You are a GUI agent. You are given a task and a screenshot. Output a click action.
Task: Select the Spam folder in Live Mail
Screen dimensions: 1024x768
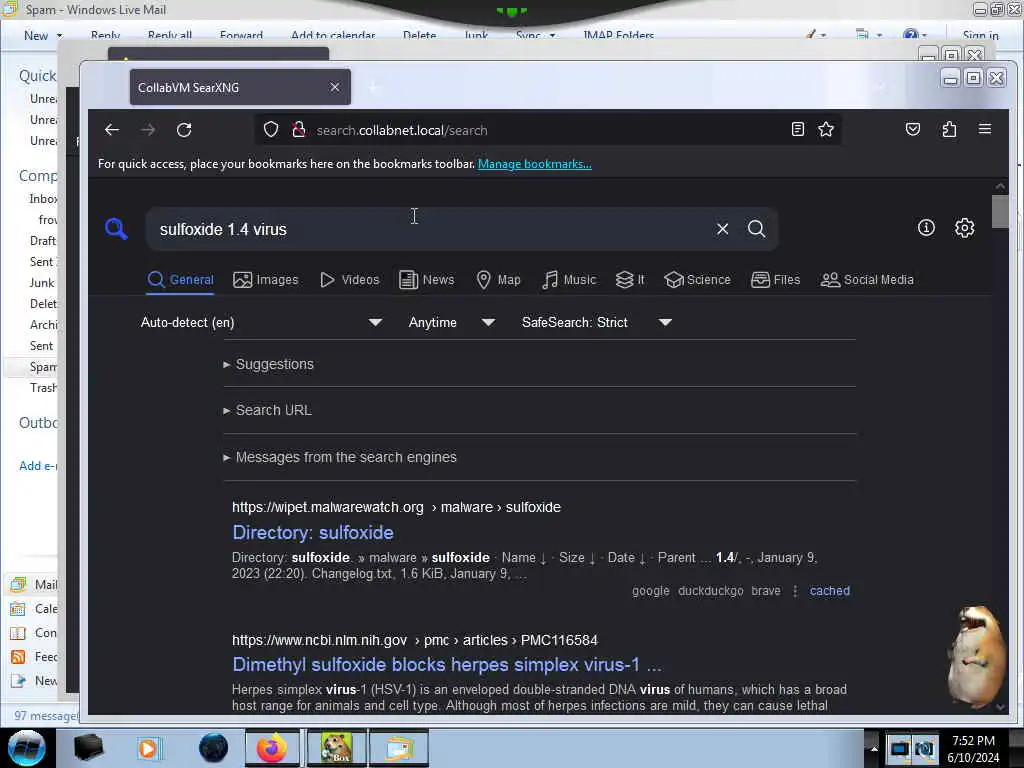[x=42, y=367]
